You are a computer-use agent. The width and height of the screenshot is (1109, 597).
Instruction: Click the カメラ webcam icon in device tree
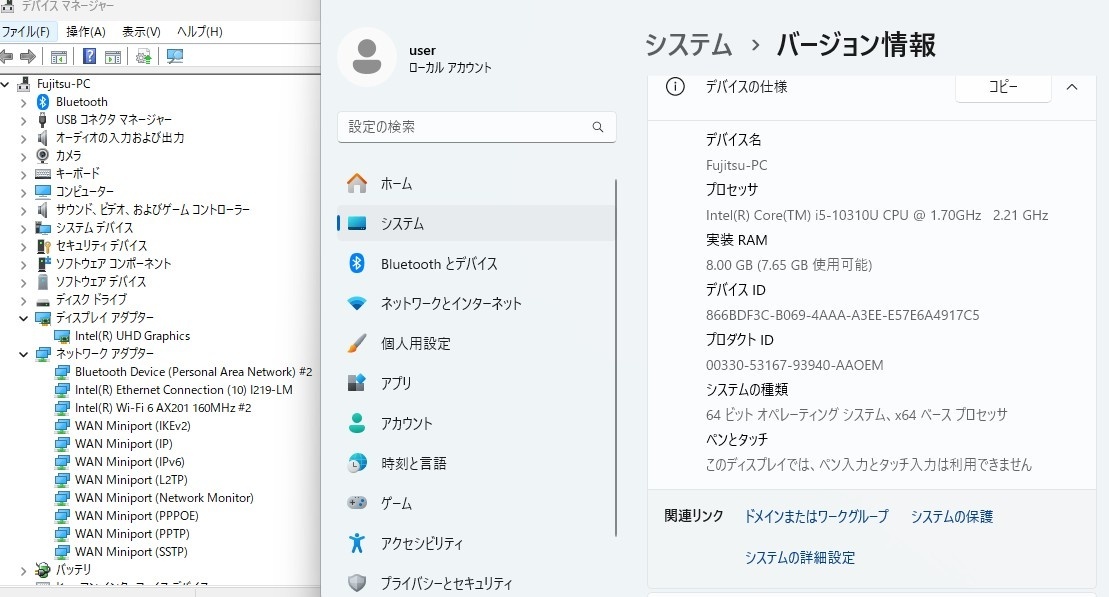tap(43, 156)
